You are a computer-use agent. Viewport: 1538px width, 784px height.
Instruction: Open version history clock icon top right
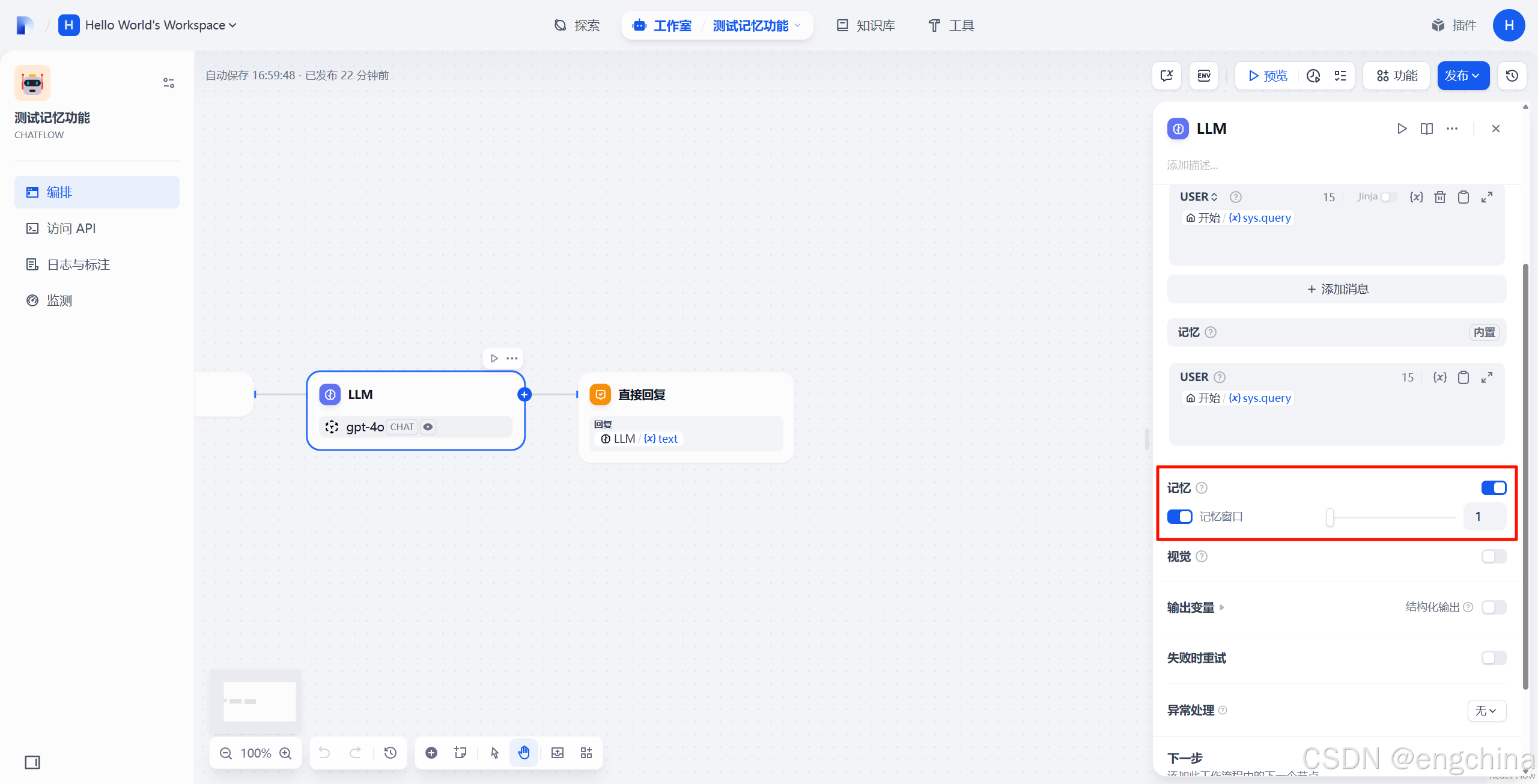[x=1512, y=76]
